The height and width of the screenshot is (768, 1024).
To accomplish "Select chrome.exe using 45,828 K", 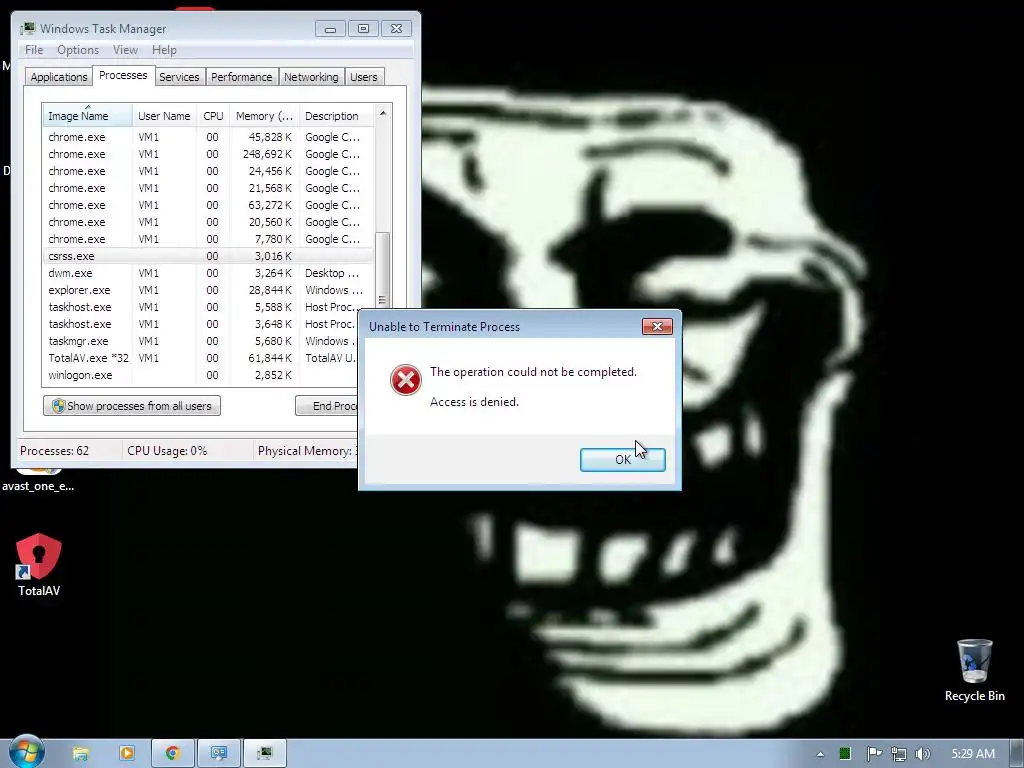I will click(x=208, y=137).
